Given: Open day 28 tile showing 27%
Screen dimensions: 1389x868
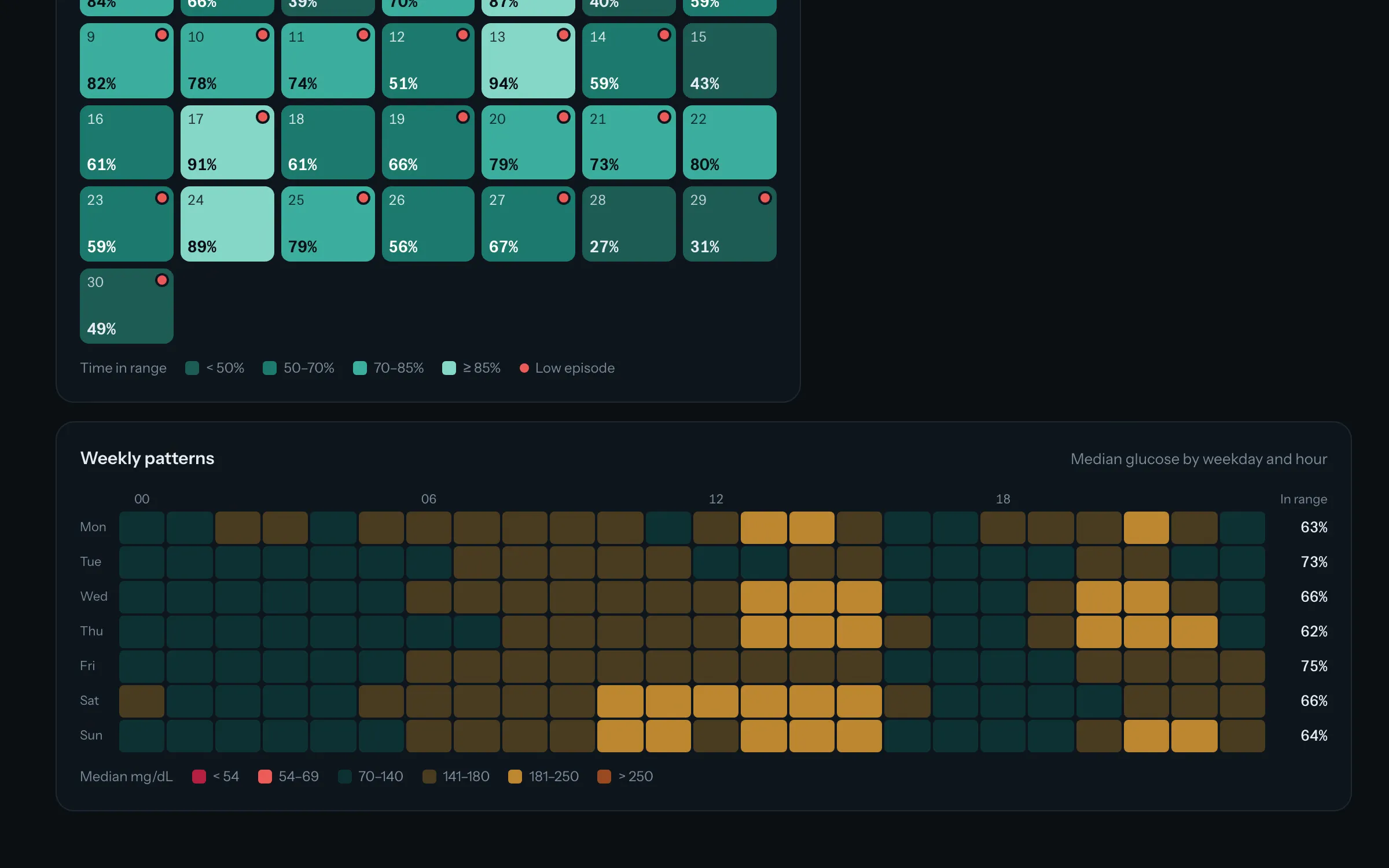Looking at the screenshot, I should click(629, 224).
